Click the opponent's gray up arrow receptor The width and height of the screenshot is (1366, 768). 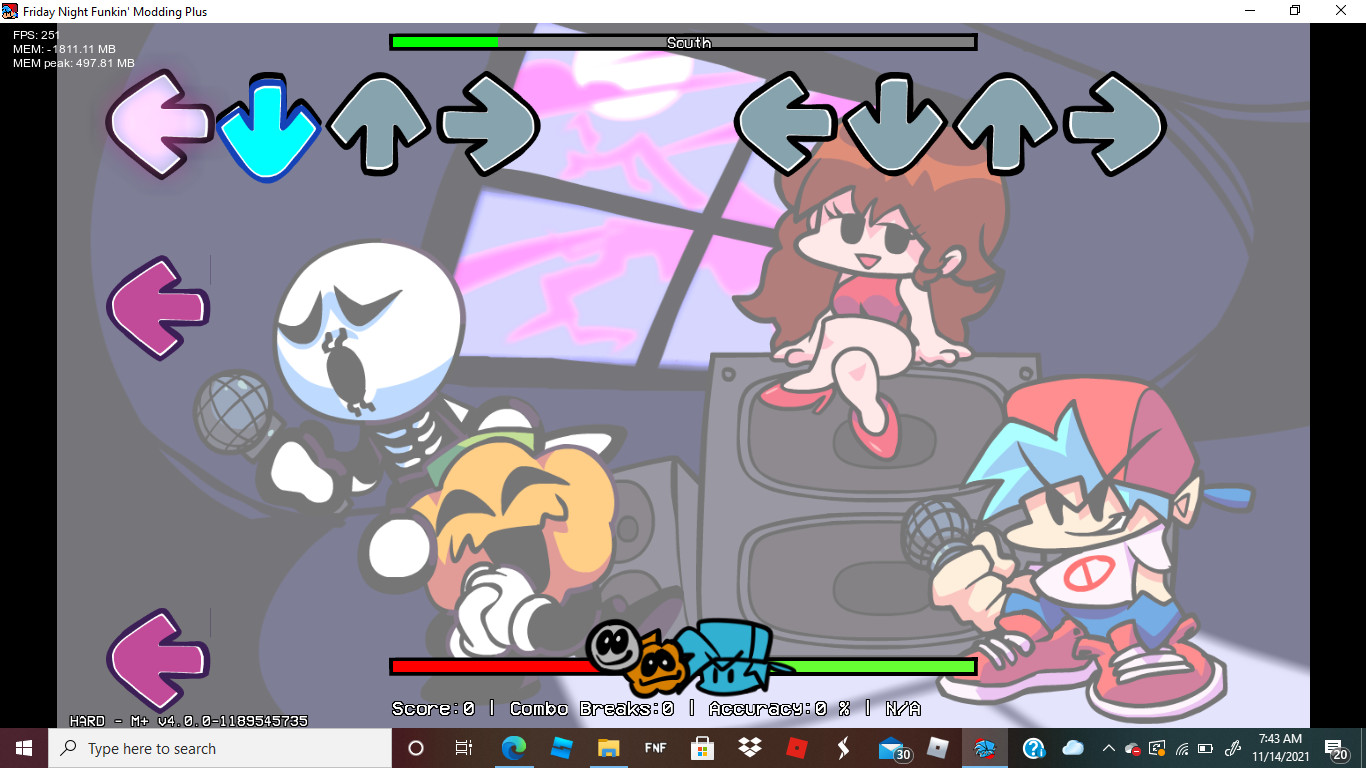click(378, 124)
